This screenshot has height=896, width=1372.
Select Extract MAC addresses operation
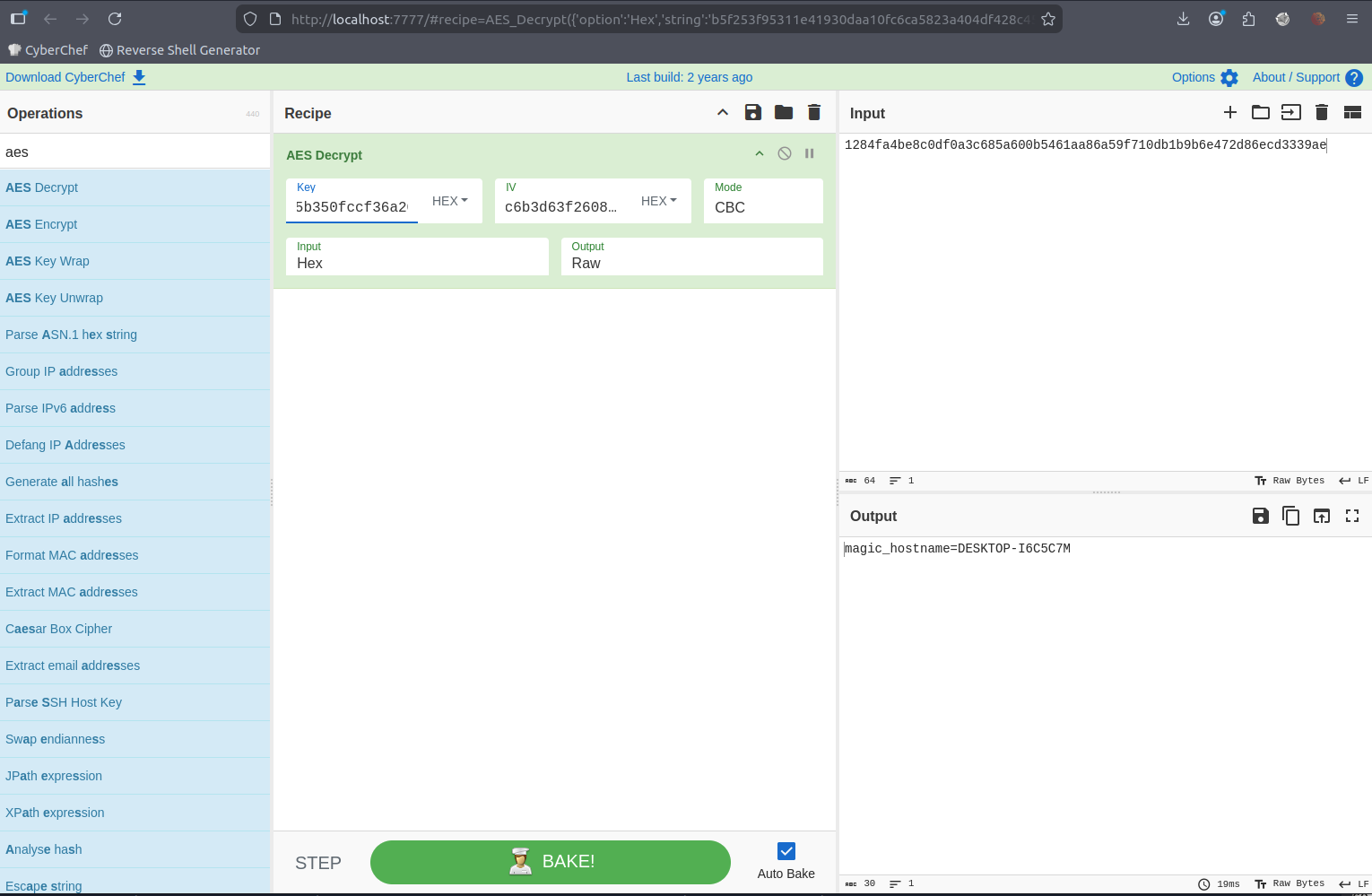pos(135,592)
